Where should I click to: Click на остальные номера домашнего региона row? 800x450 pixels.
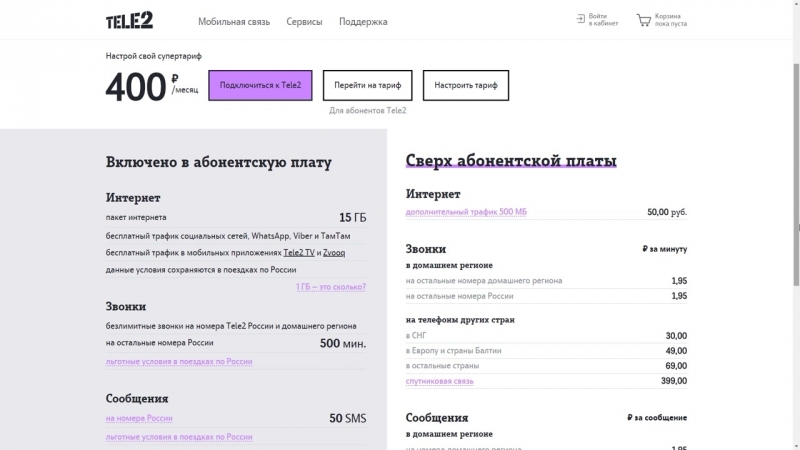546,281
